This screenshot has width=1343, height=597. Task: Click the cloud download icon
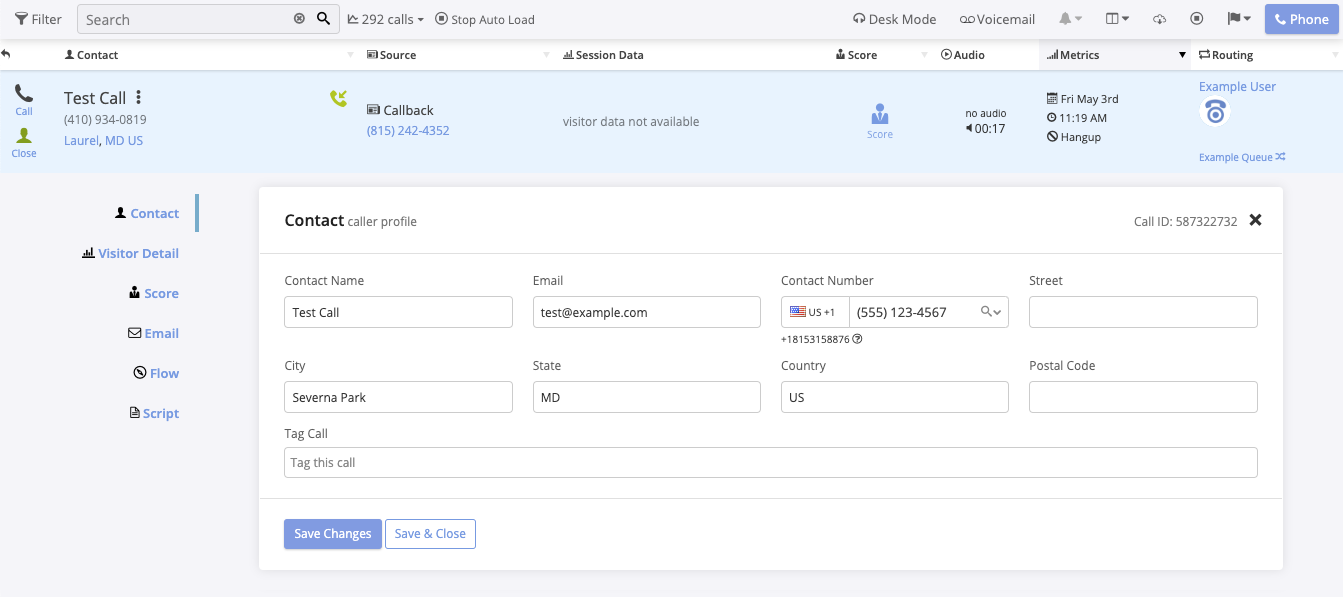[1160, 19]
